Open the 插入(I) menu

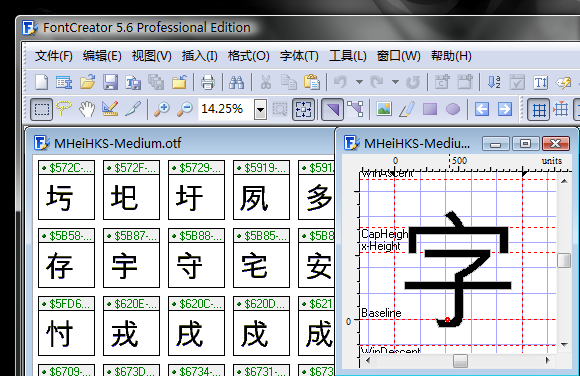click(200, 56)
